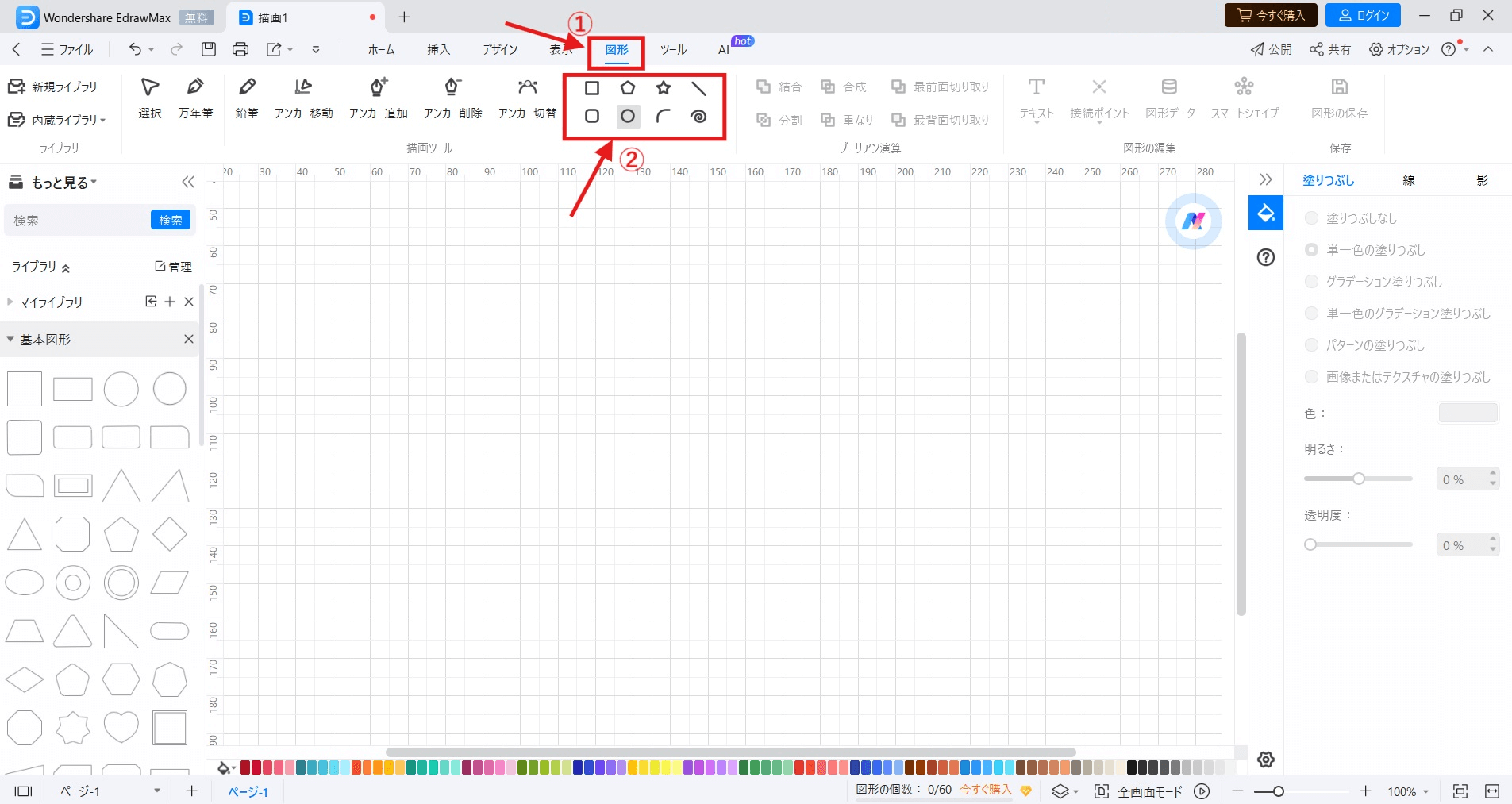This screenshot has width=1512, height=804.
Task: Click the 公開 button
Action: pos(1271,49)
